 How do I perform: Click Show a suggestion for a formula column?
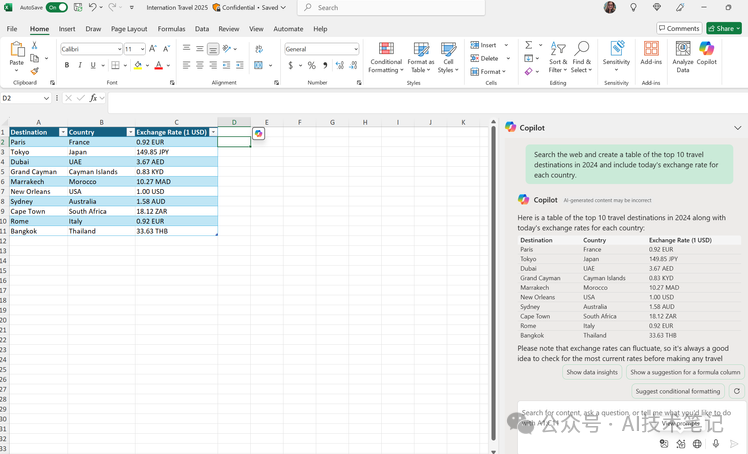685,372
